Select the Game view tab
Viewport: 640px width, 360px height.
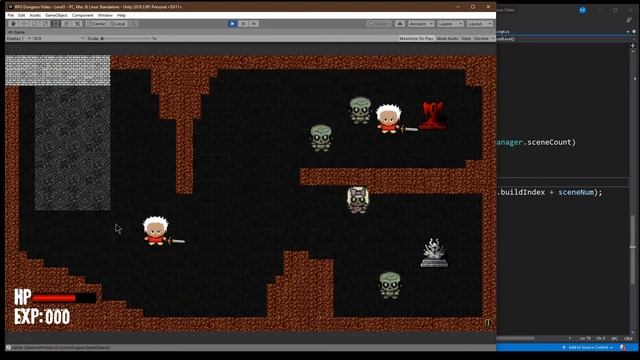17,32
